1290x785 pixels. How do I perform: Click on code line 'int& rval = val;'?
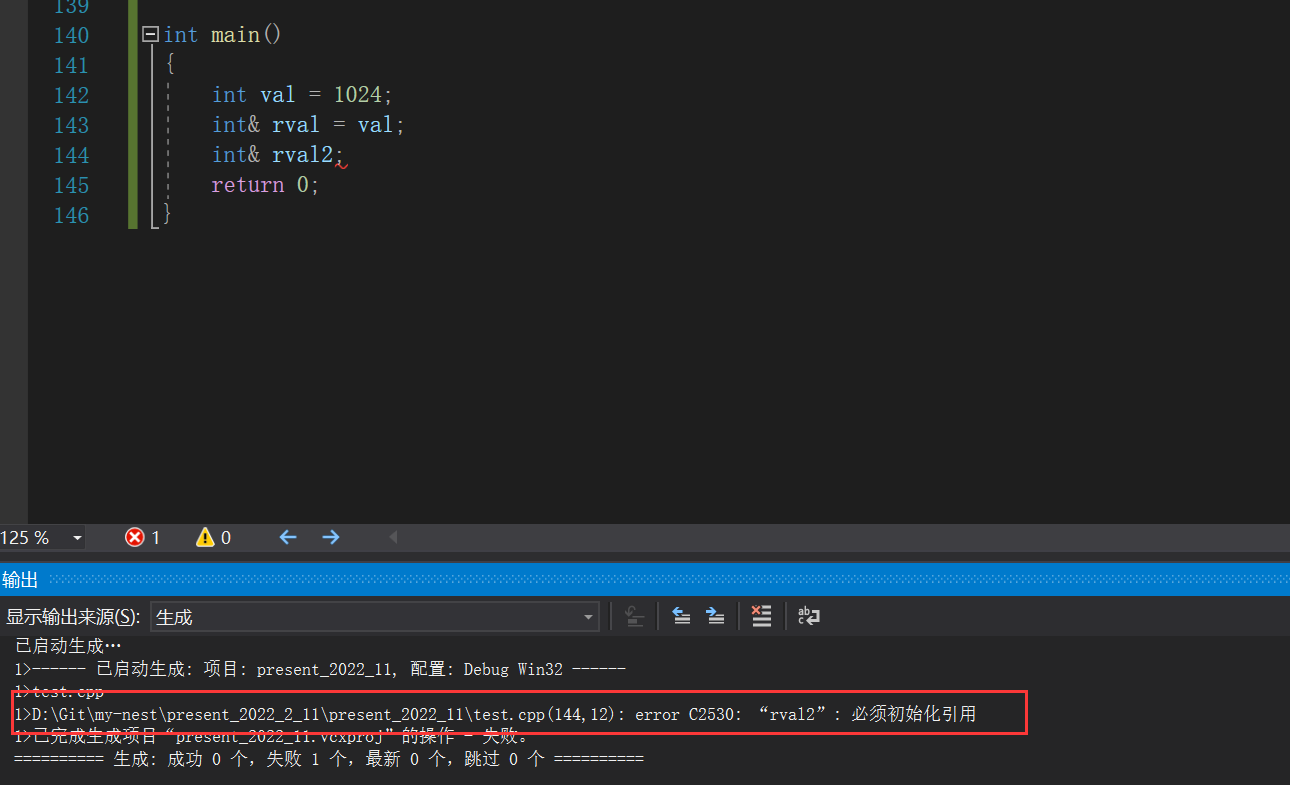(x=308, y=125)
